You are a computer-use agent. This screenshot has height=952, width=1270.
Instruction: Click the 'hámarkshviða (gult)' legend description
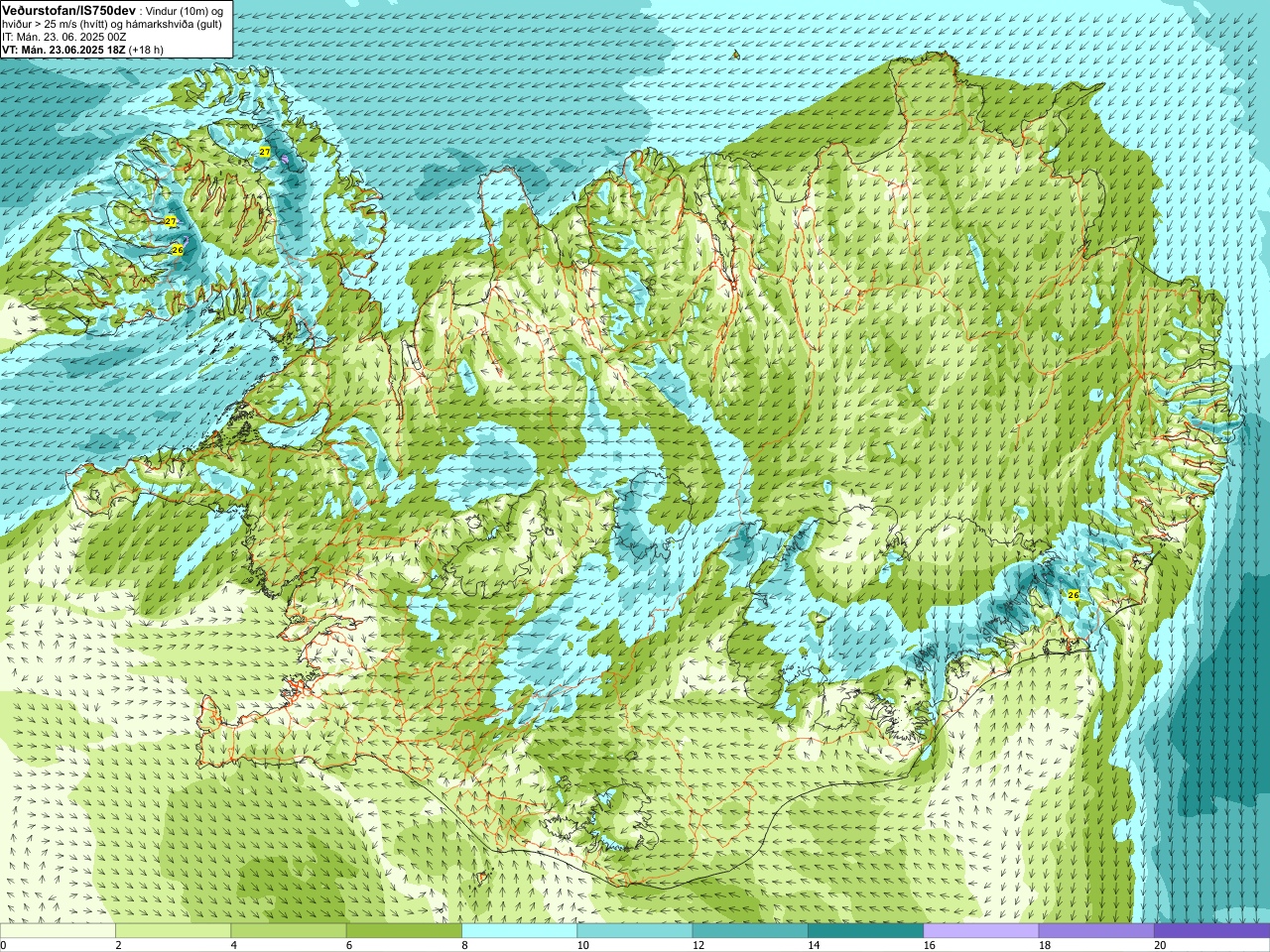(x=174, y=24)
